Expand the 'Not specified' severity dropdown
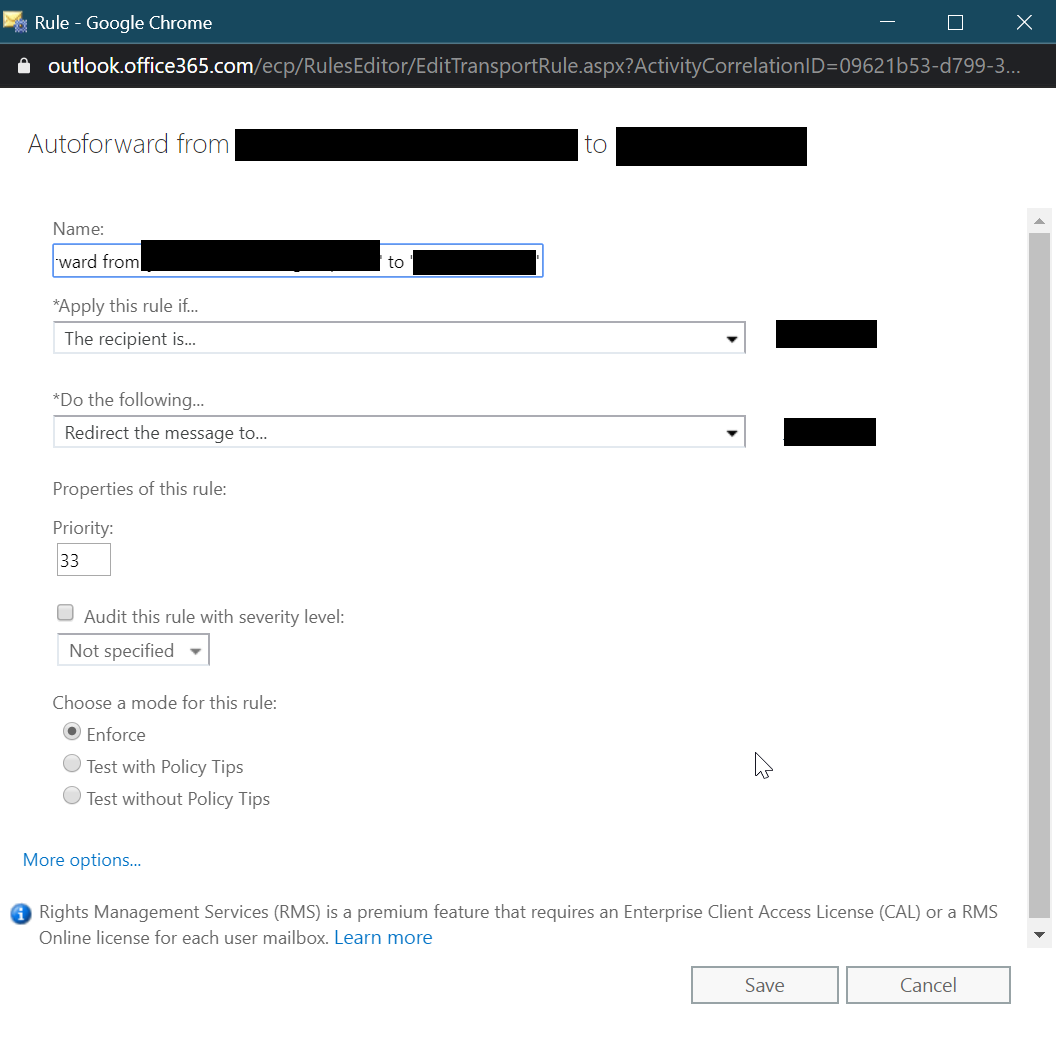This screenshot has width=1056, height=1045. click(192, 649)
